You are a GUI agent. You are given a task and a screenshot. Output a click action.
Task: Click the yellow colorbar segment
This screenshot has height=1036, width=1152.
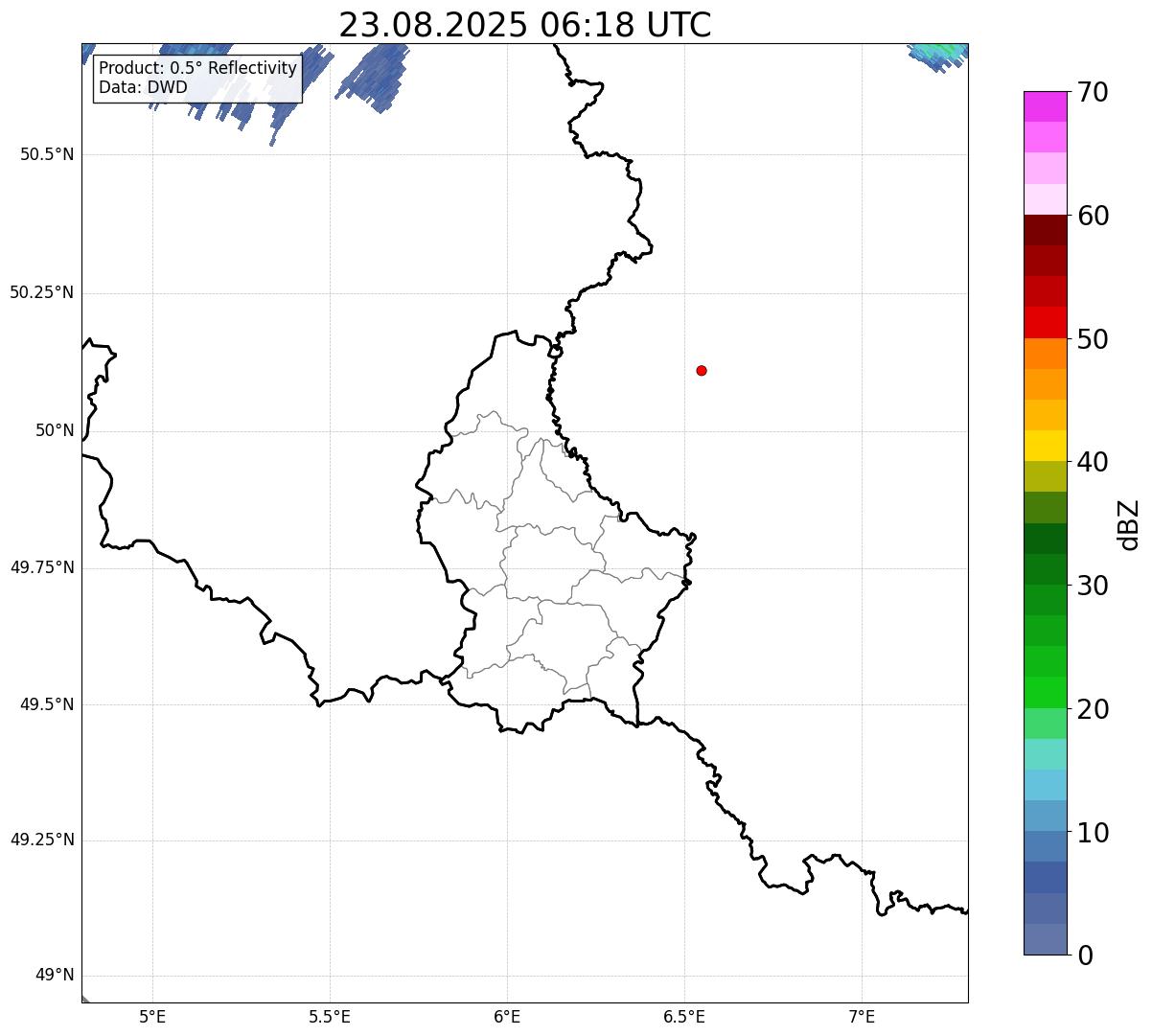1045,446
